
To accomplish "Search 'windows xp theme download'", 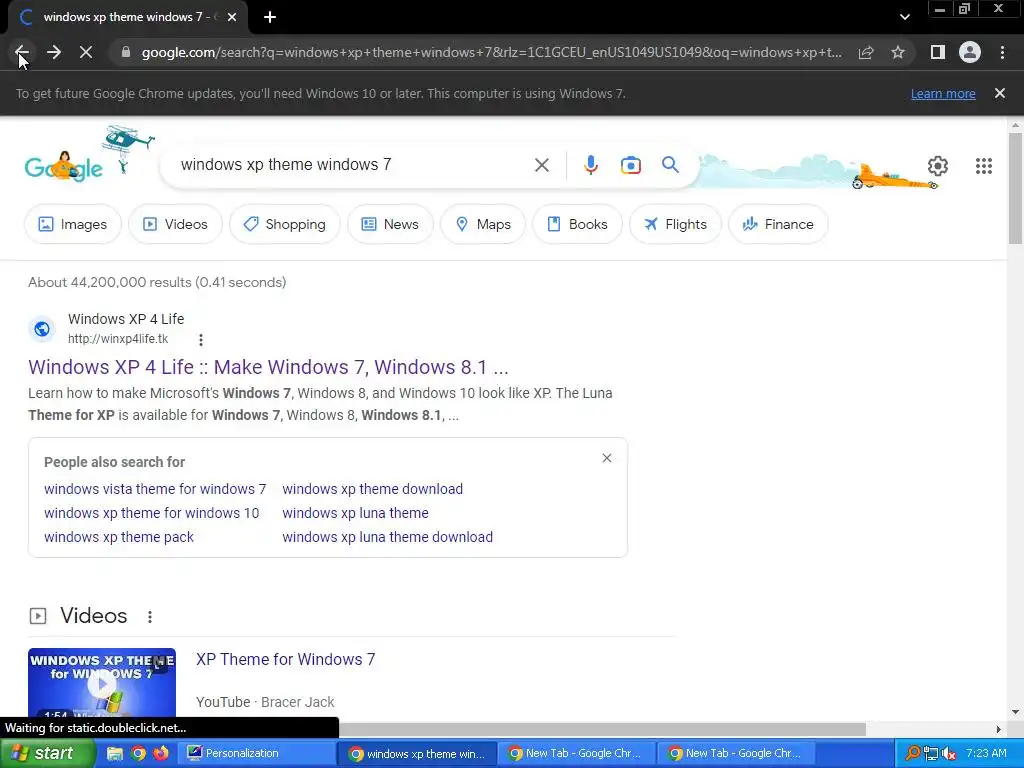I will [x=372, y=489].
